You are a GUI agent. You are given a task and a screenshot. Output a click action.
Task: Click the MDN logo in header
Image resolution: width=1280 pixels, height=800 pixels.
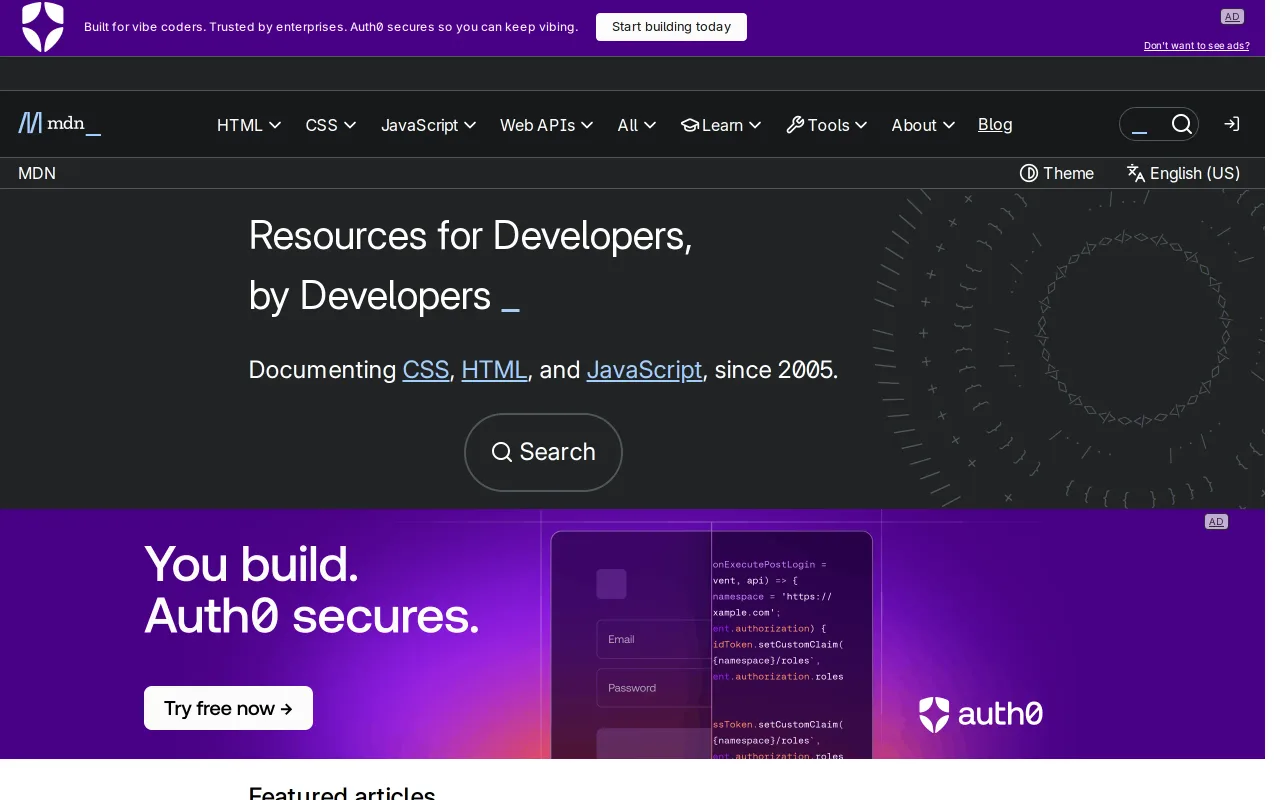tap(59, 124)
